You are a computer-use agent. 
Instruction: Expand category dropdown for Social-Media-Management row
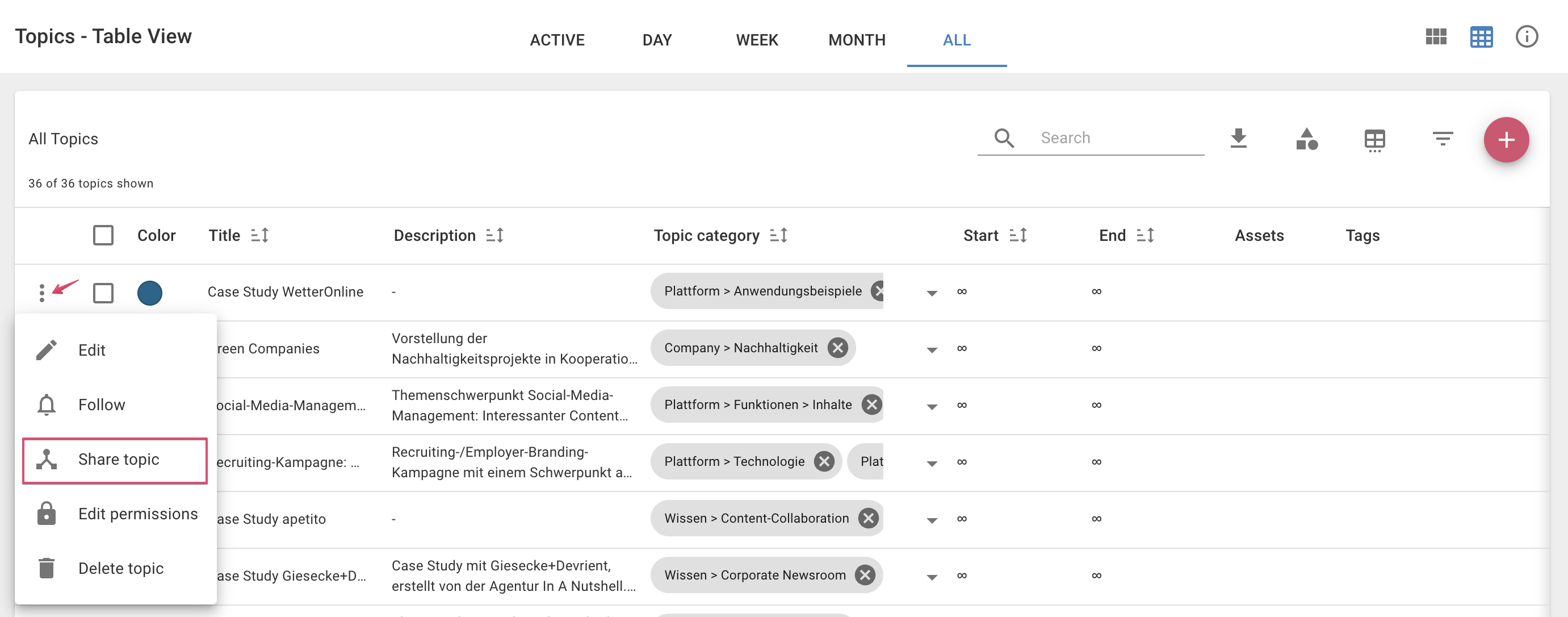tap(931, 406)
